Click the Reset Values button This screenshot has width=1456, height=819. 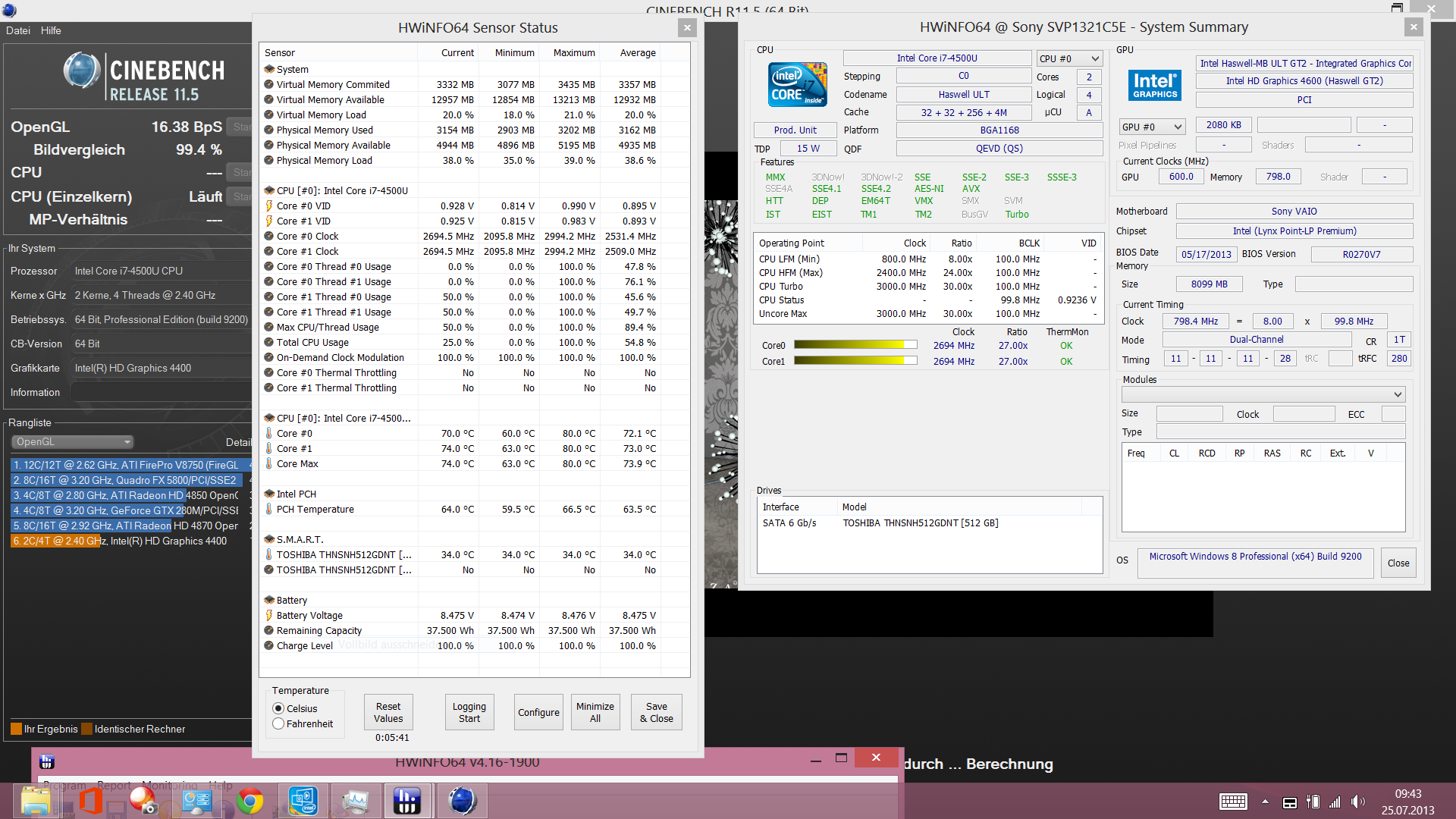point(388,712)
